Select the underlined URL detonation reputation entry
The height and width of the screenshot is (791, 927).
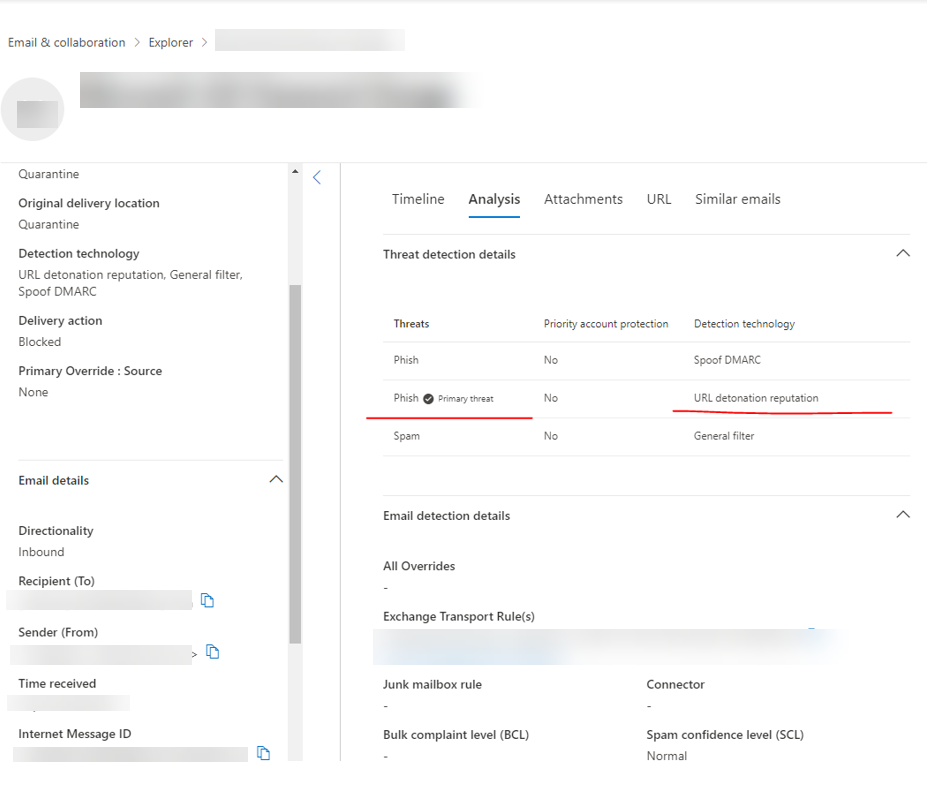tap(756, 397)
